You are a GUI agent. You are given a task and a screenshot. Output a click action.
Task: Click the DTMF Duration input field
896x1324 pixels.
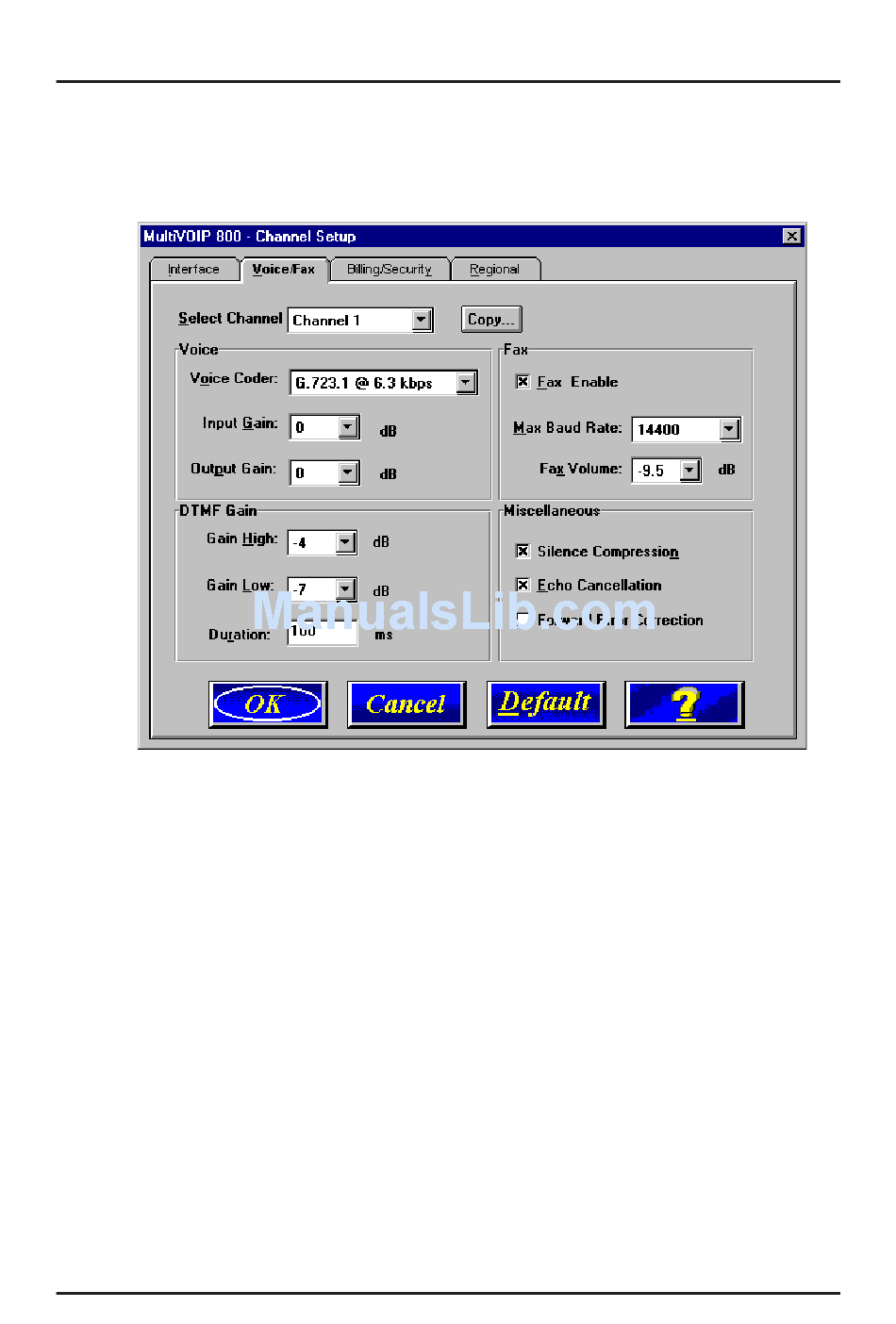323,633
